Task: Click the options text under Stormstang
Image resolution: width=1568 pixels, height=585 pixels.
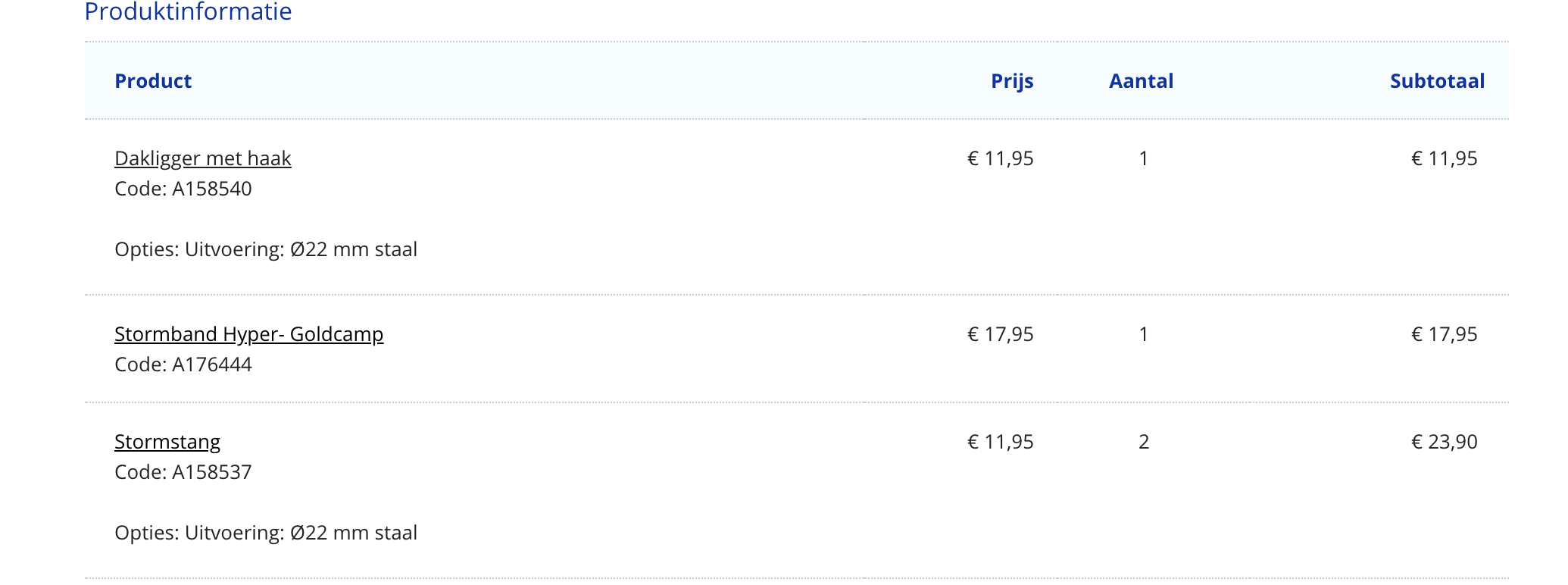Action: [266, 533]
